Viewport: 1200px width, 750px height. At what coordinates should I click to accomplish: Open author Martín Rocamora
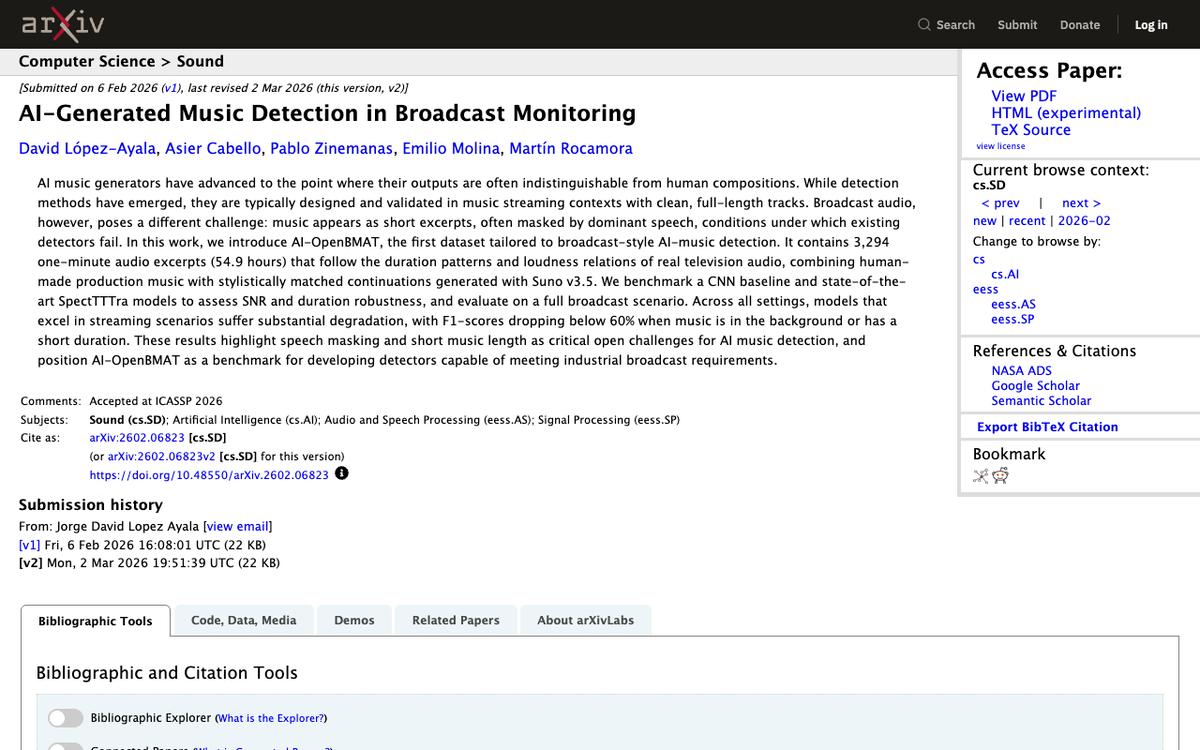pyautogui.click(x=571, y=149)
